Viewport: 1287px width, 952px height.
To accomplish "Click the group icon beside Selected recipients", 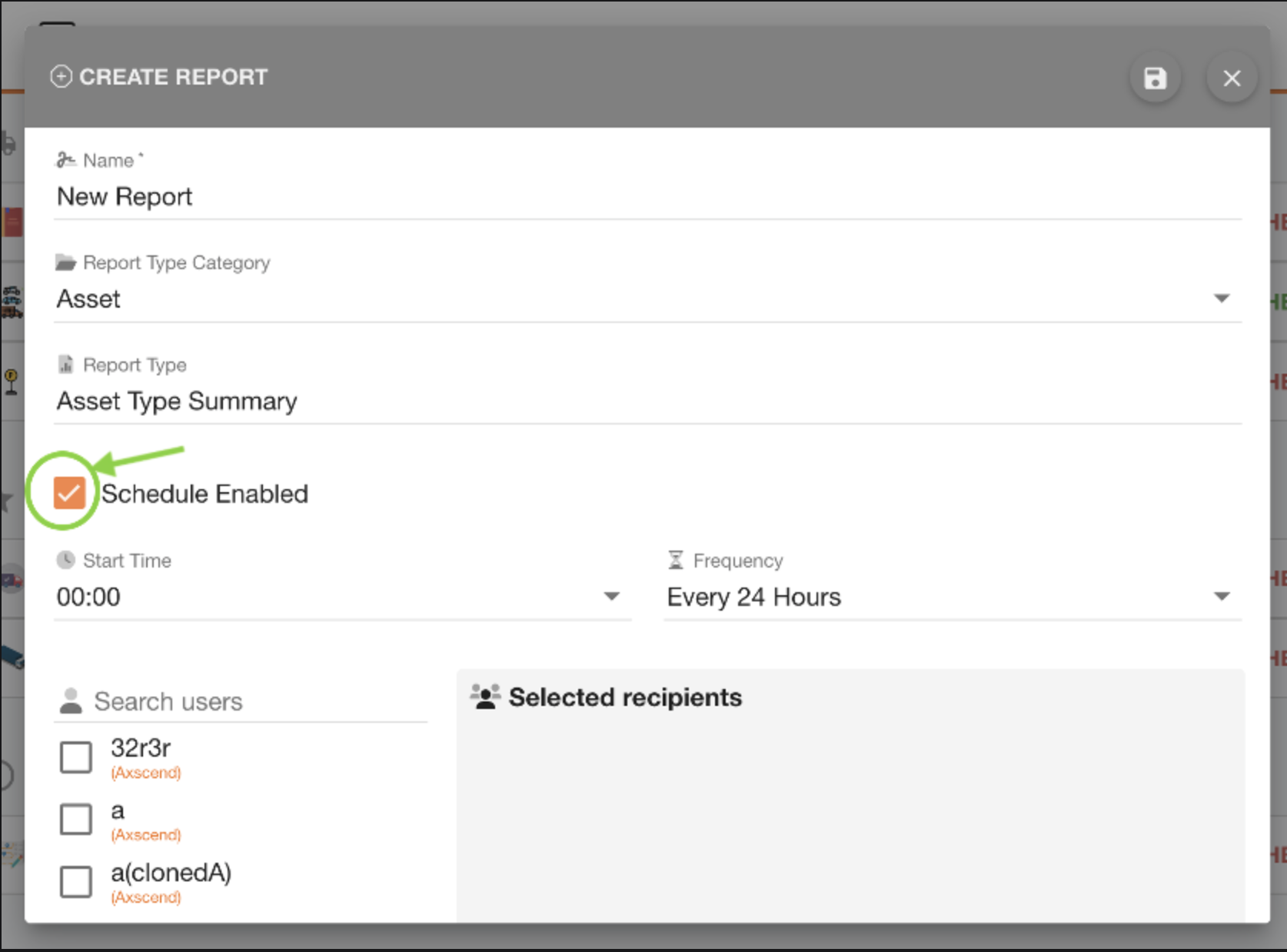I will click(x=484, y=696).
